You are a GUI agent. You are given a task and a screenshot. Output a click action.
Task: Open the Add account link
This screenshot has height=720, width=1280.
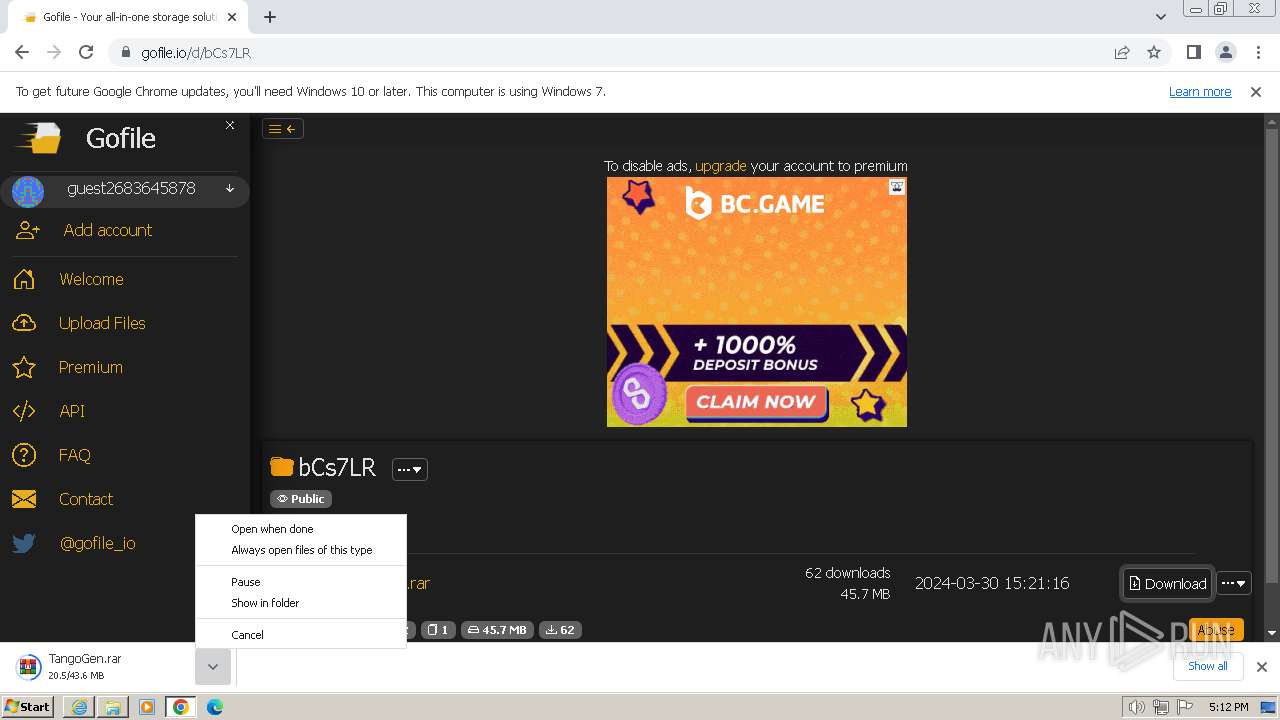click(108, 230)
